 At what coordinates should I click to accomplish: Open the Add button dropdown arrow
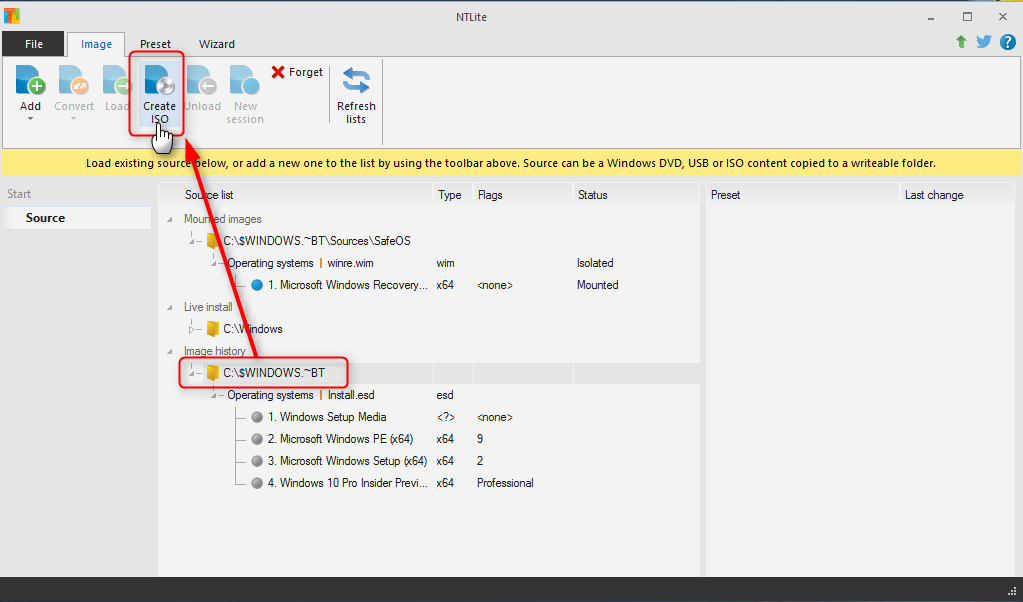[x=30, y=119]
